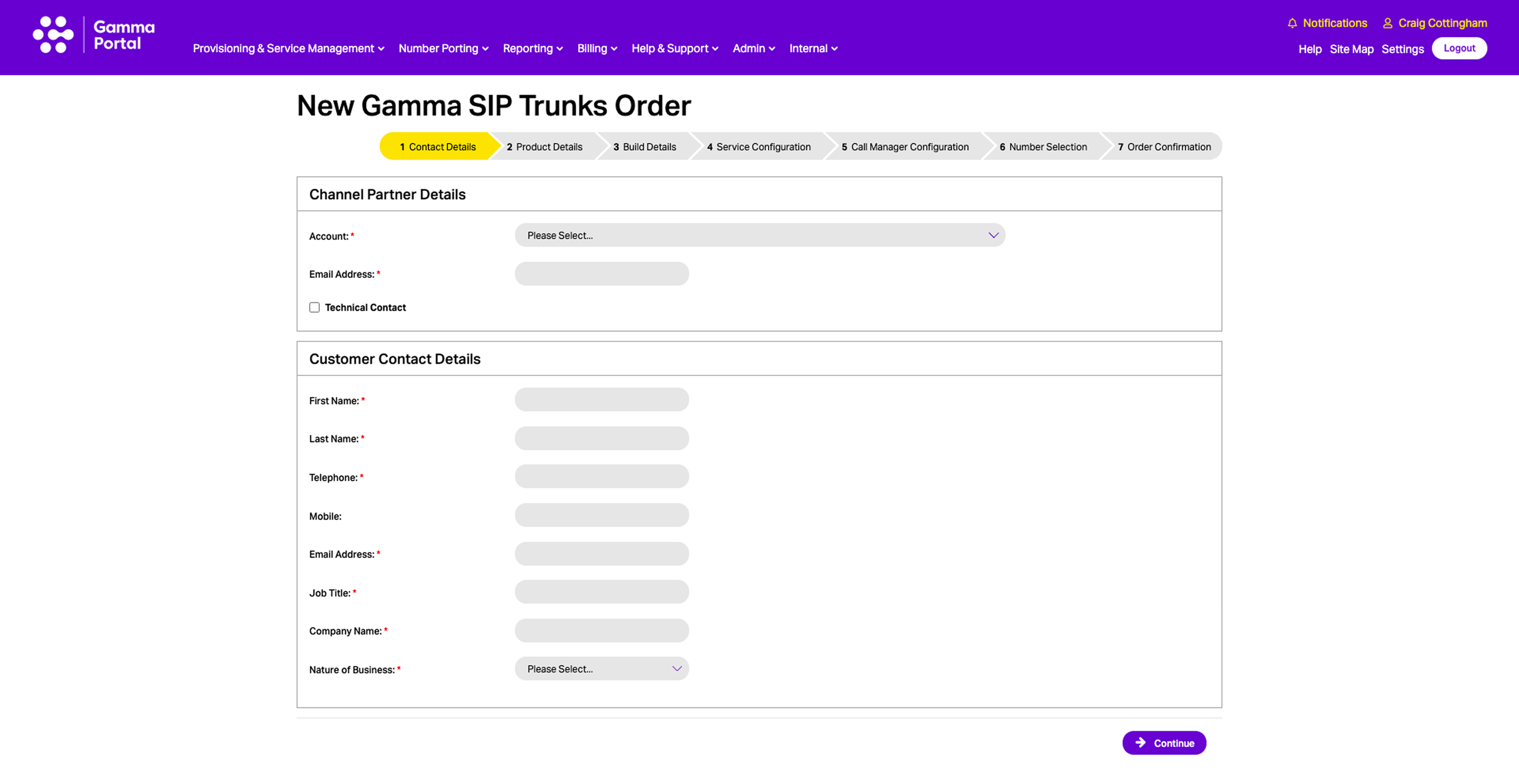The height and width of the screenshot is (784, 1519).
Task: Click the Gamma Portal logo
Action: (x=93, y=35)
